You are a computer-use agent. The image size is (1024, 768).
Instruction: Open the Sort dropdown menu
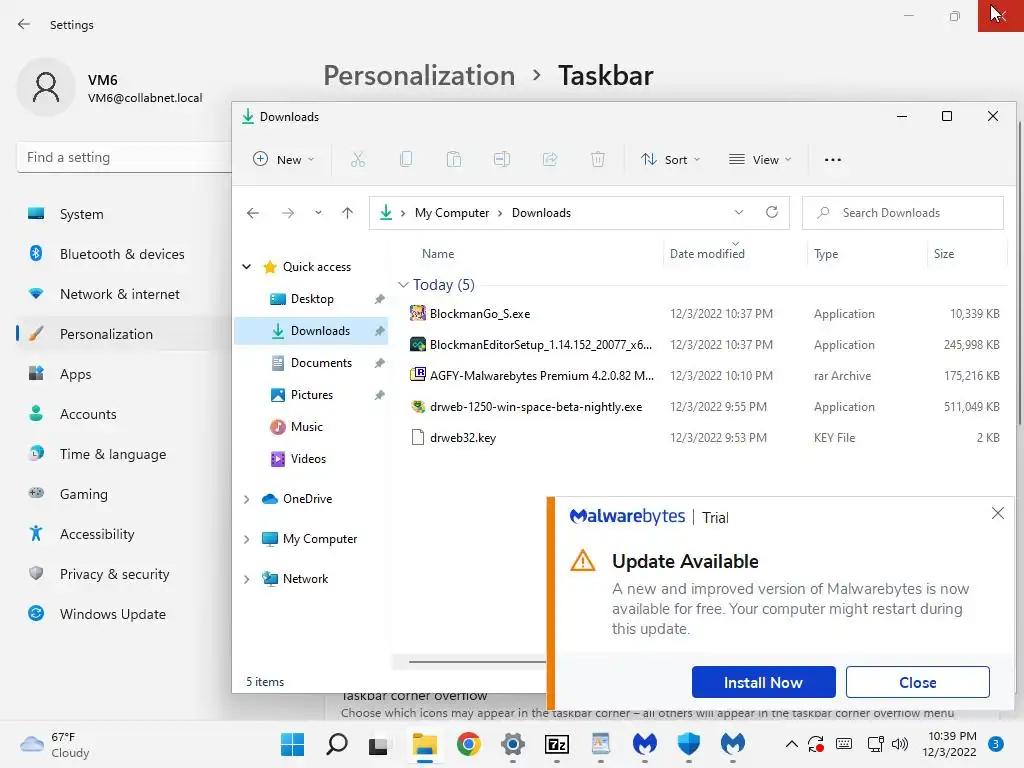click(x=671, y=159)
